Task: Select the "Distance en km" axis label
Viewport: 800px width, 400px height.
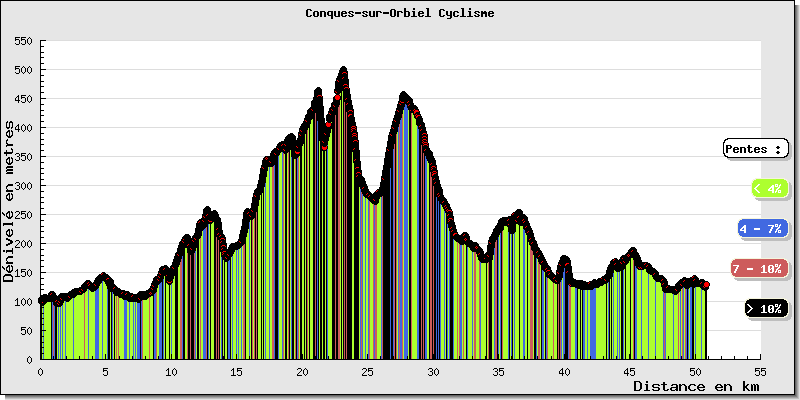Action: click(695, 386)
